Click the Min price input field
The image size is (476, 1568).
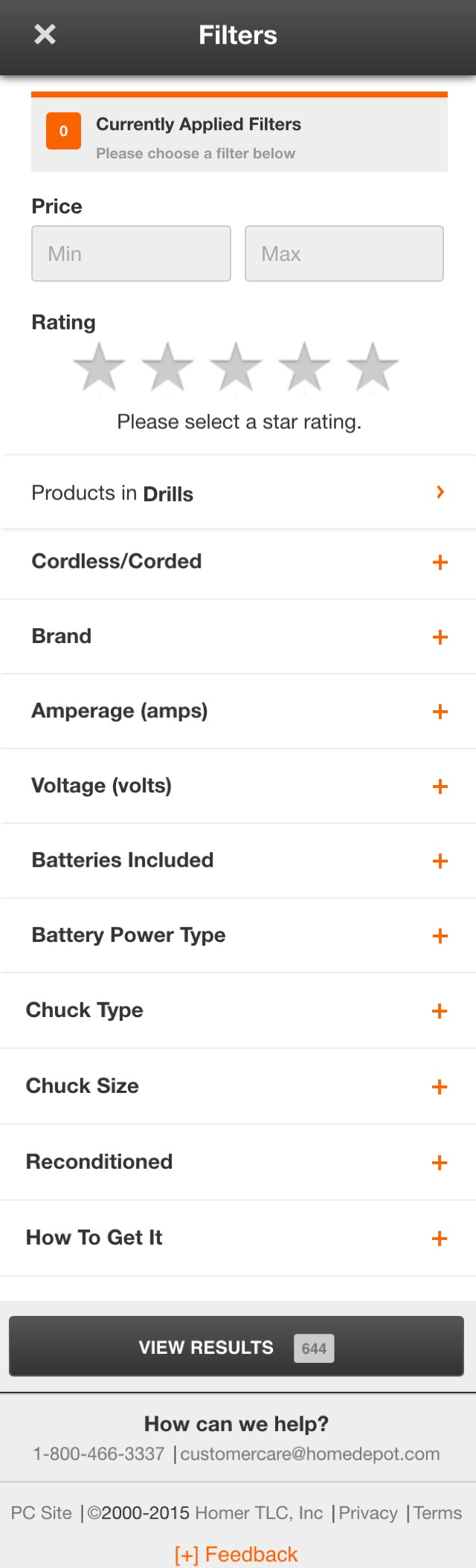click(131, 254)
